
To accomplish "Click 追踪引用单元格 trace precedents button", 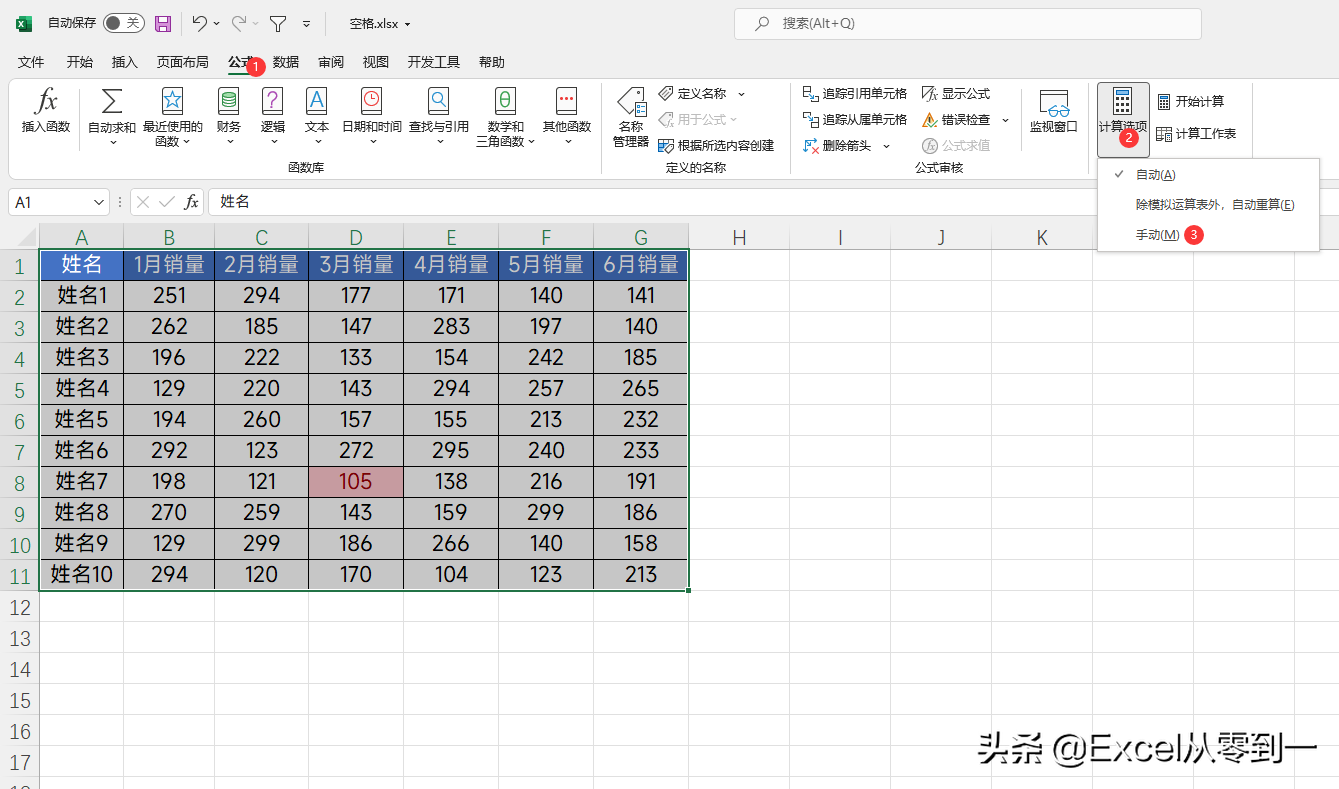I will [x=855, y=94].
